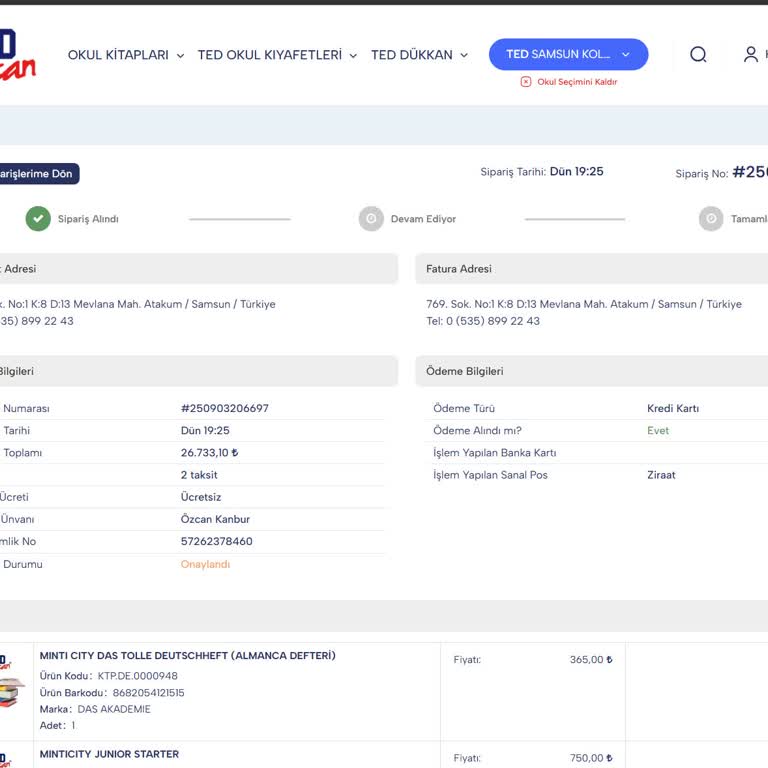Click the red X school removal icon
Viewport: 768px width, 768px height.
click(526, 82)
